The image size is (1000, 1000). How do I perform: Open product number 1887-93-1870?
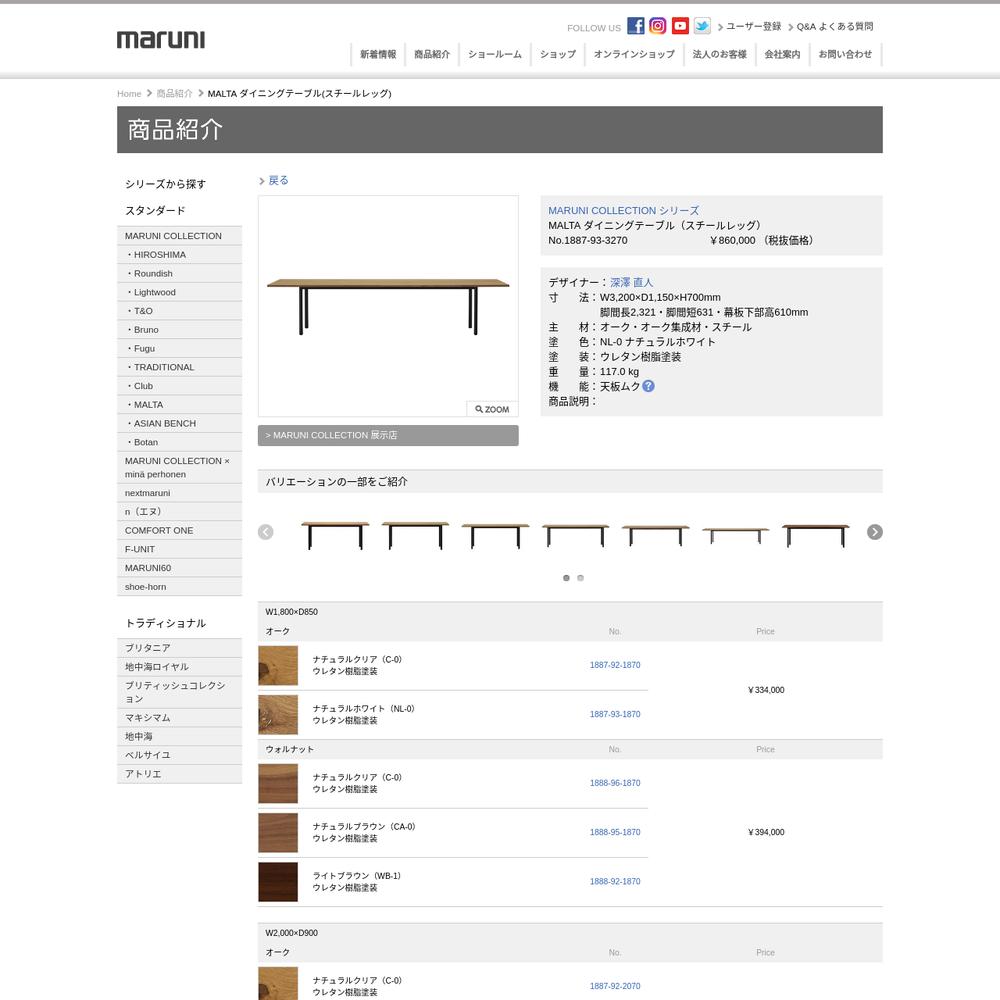click(615, 714)
